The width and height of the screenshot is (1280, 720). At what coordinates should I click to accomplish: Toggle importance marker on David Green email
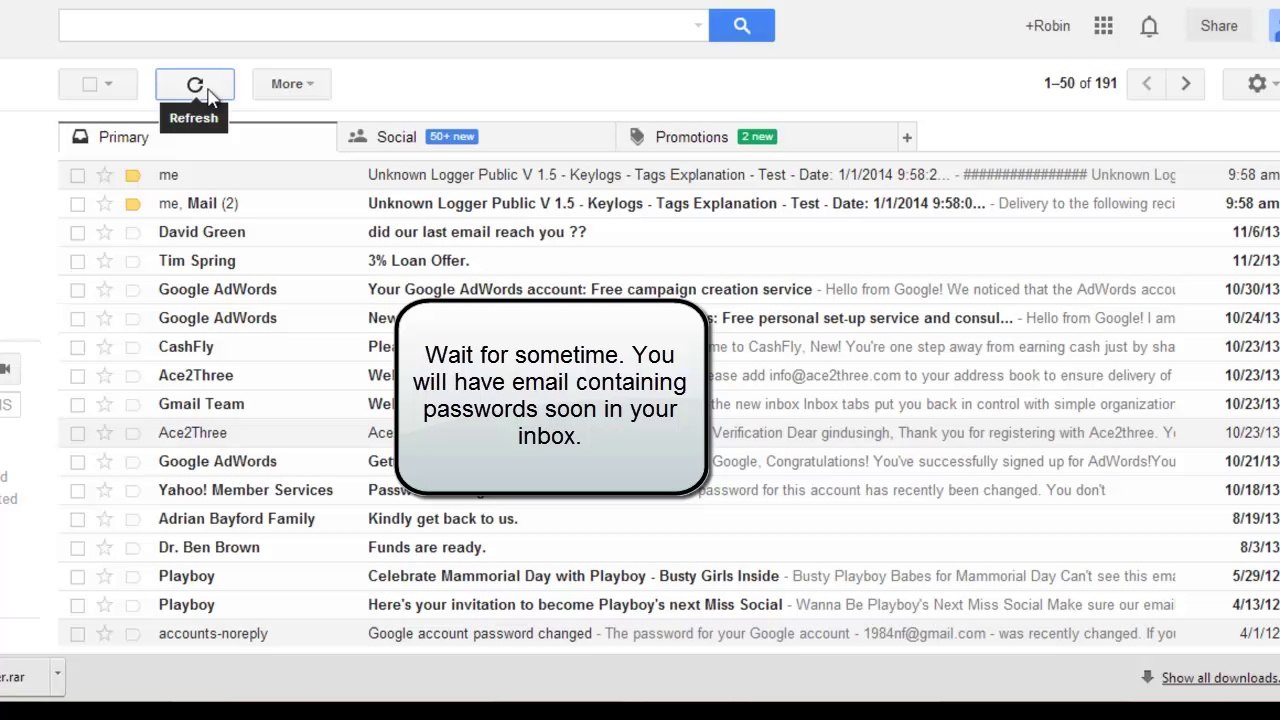click(133, 232)
